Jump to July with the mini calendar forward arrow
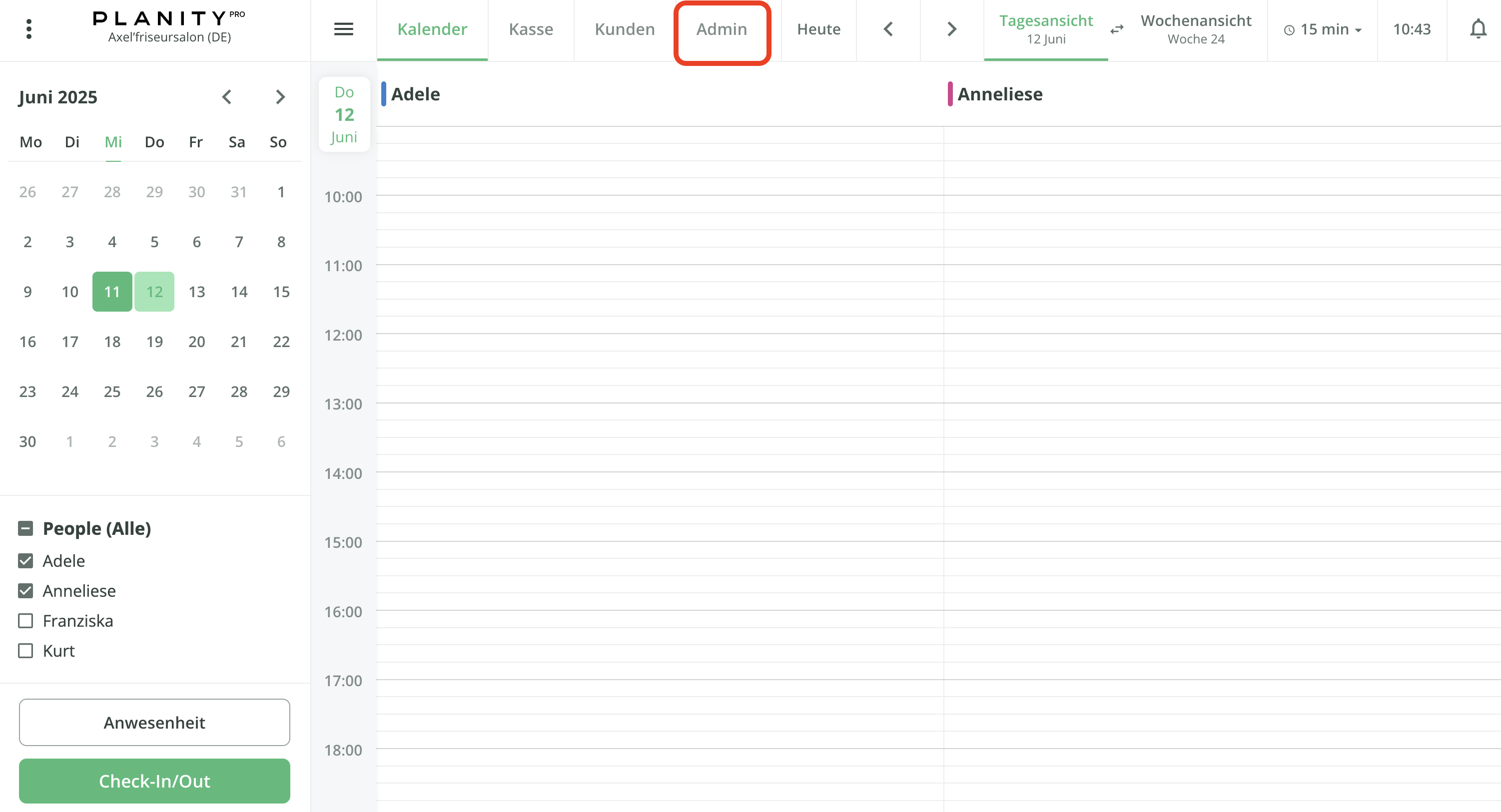 coord(280,97)
